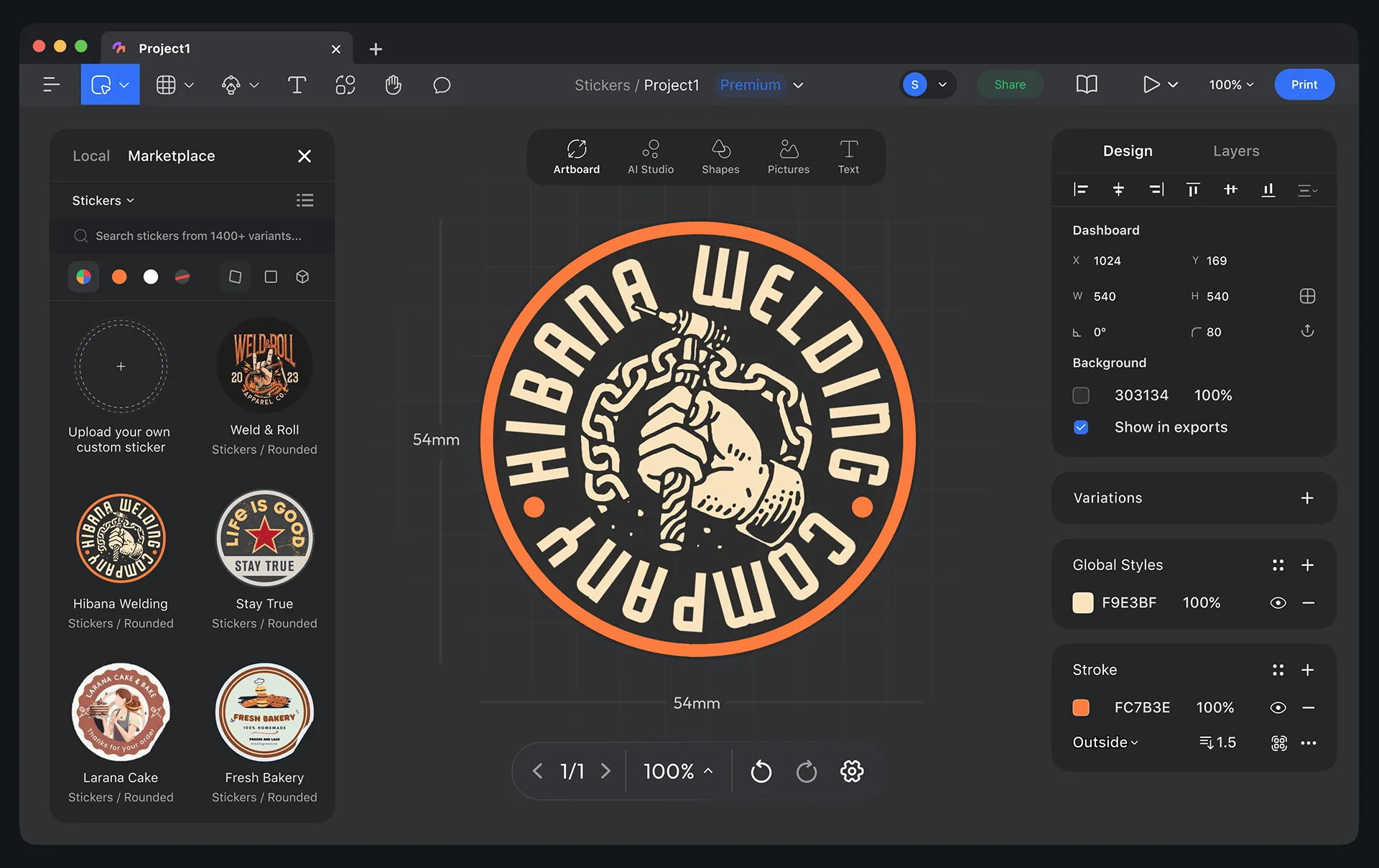Open the top 100% zoom dropdown
The width and height of the screenshot is (1379, 868).
tap(1231, 85)
